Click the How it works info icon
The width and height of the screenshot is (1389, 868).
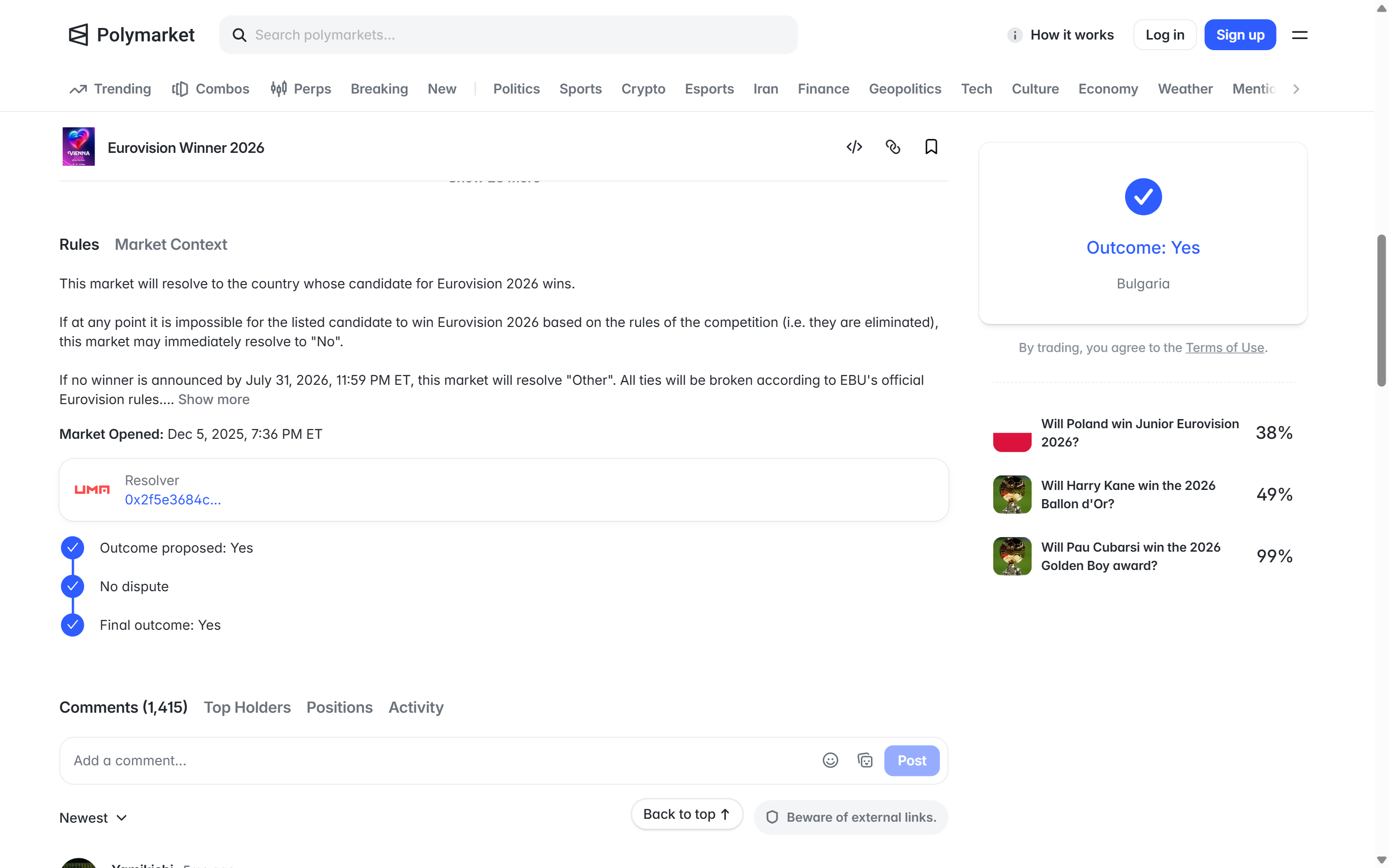click(1014, 35)
